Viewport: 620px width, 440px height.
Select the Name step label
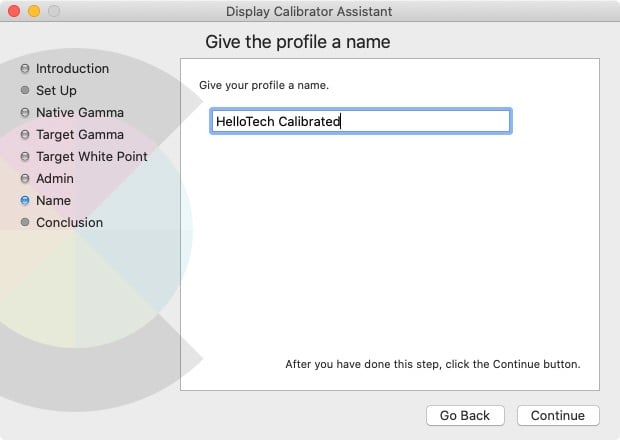click(x=53, y=201)
